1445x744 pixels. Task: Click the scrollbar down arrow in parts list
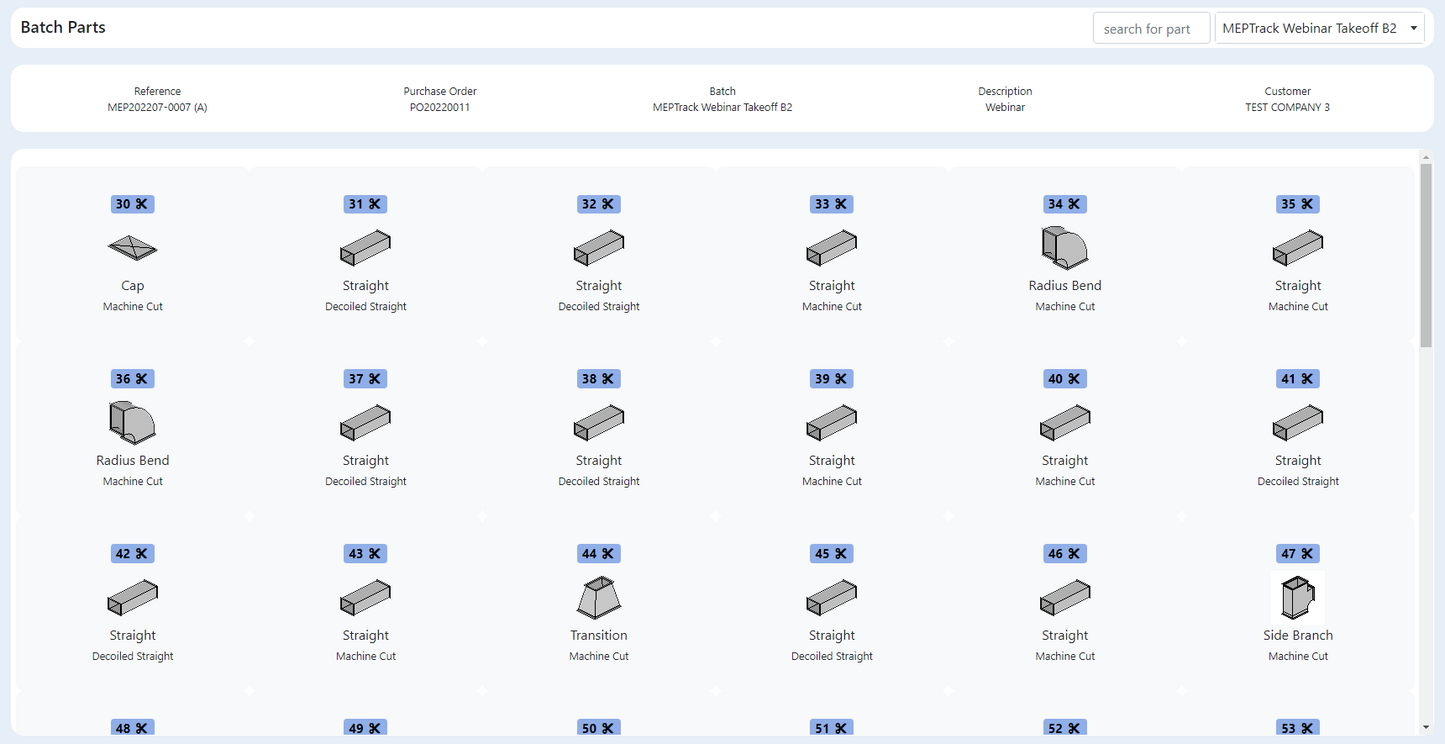(x=1426, y=728)
